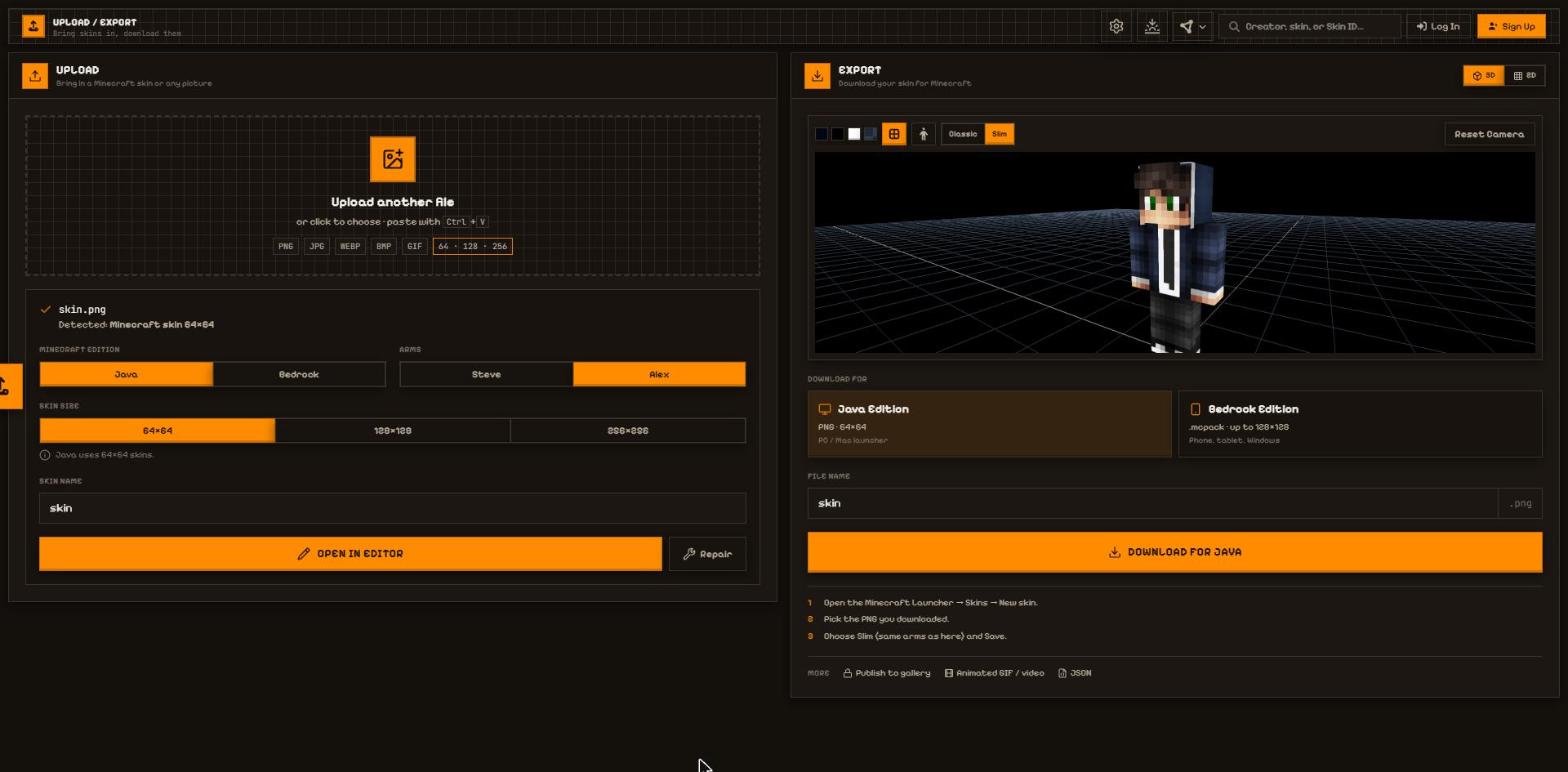Focus the creator or skin search field
The image size is (1568, 772).
tap(1309, 27)
